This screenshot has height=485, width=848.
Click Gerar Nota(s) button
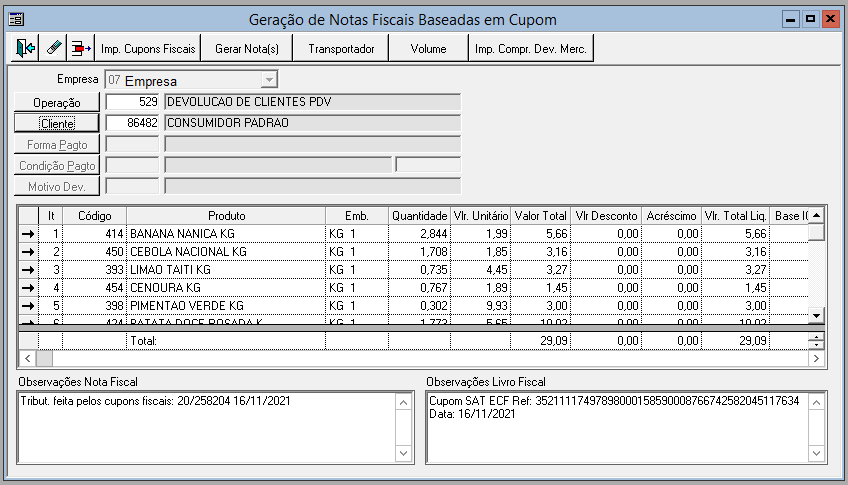[x=247, y=48]
